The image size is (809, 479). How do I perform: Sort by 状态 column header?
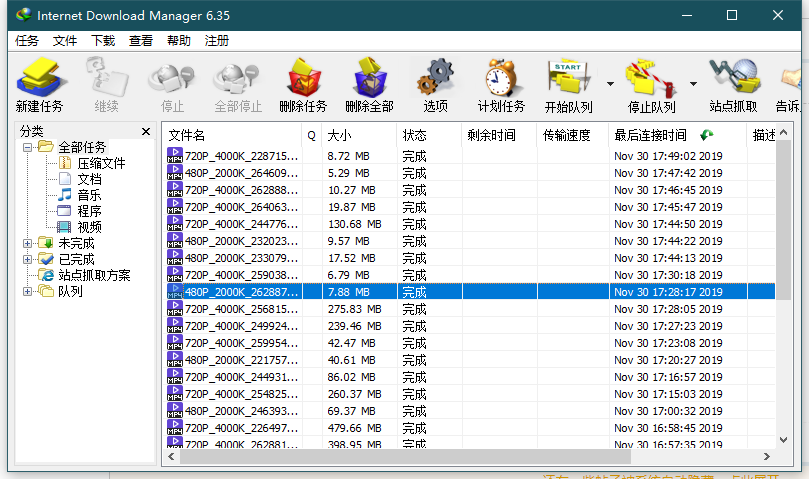(429, 135)
